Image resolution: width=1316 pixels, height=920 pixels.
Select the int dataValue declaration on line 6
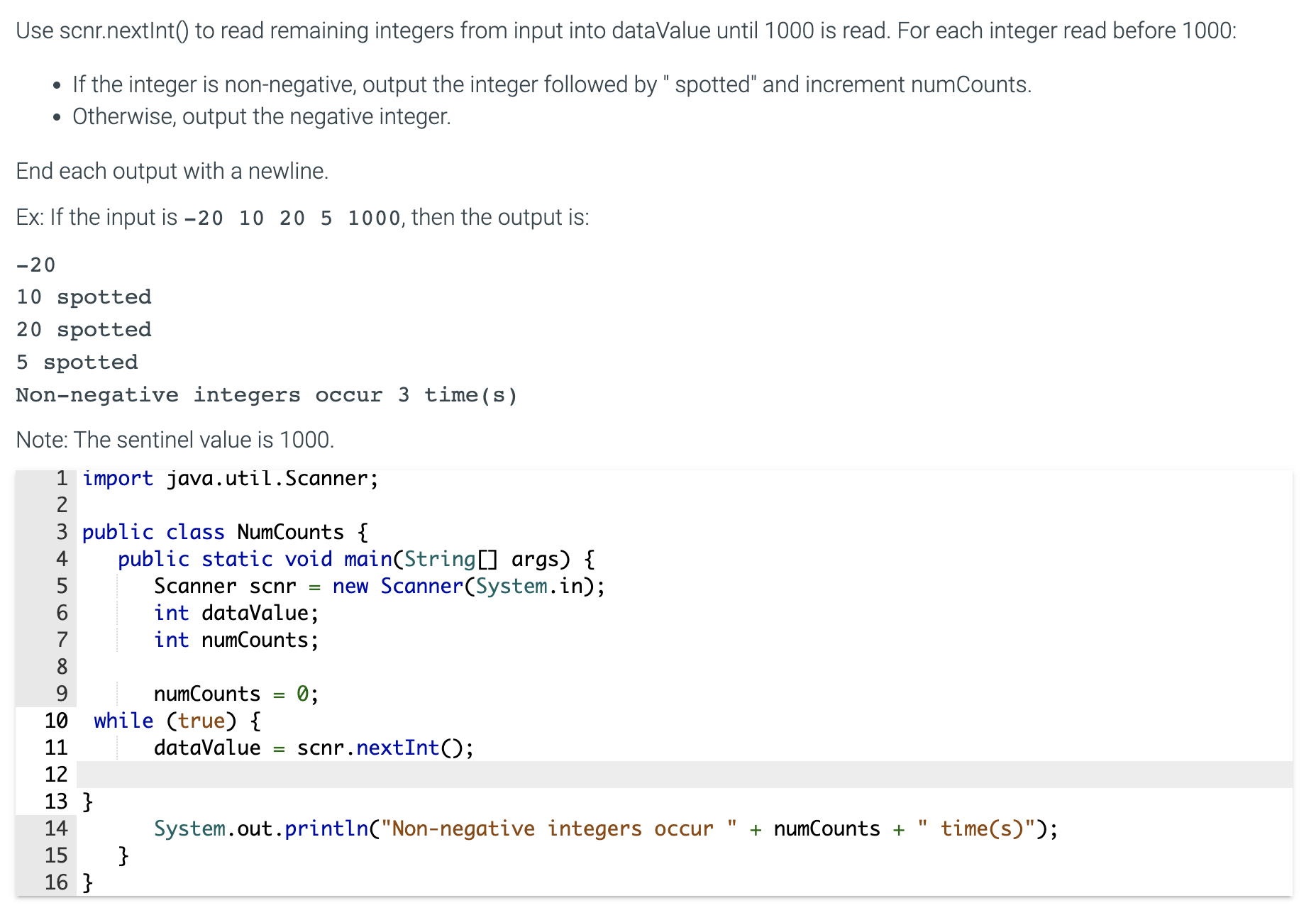click(236, 612)
